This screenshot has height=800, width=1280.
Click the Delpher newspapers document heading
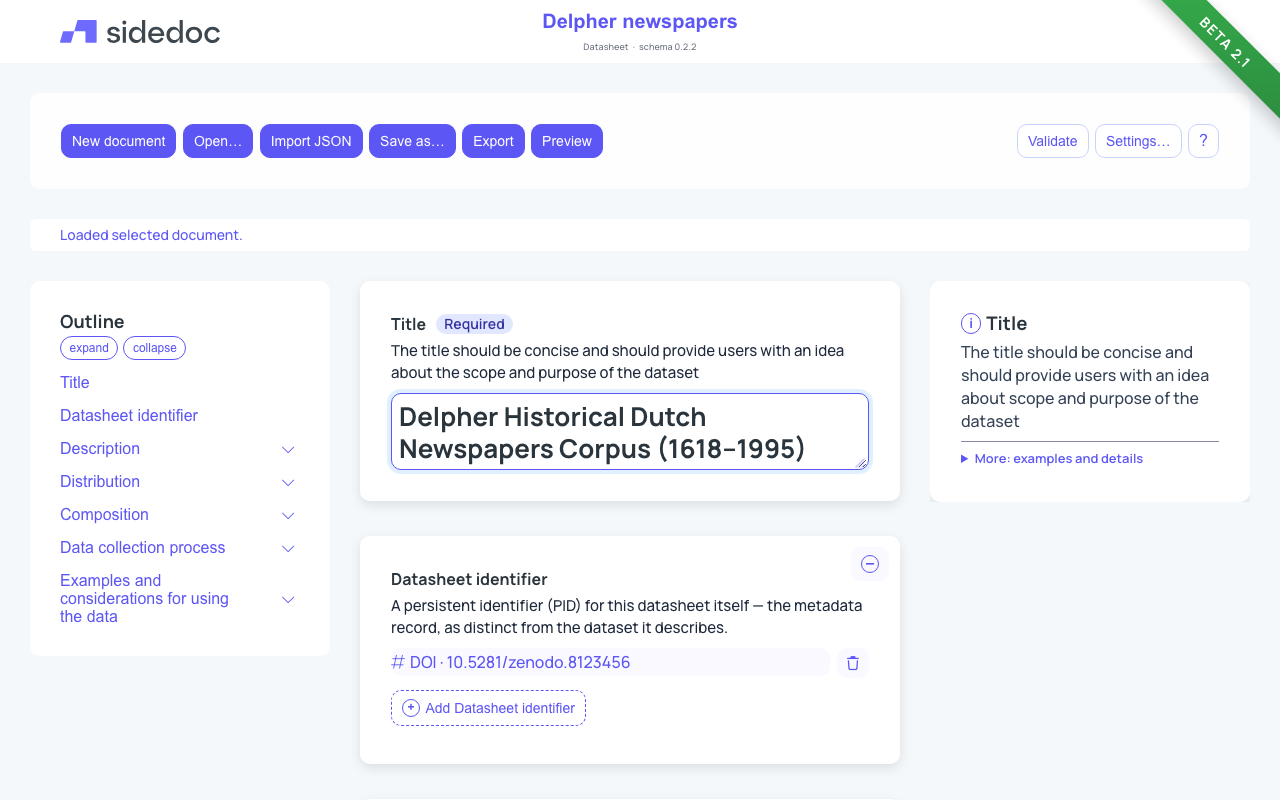point(640,21)
